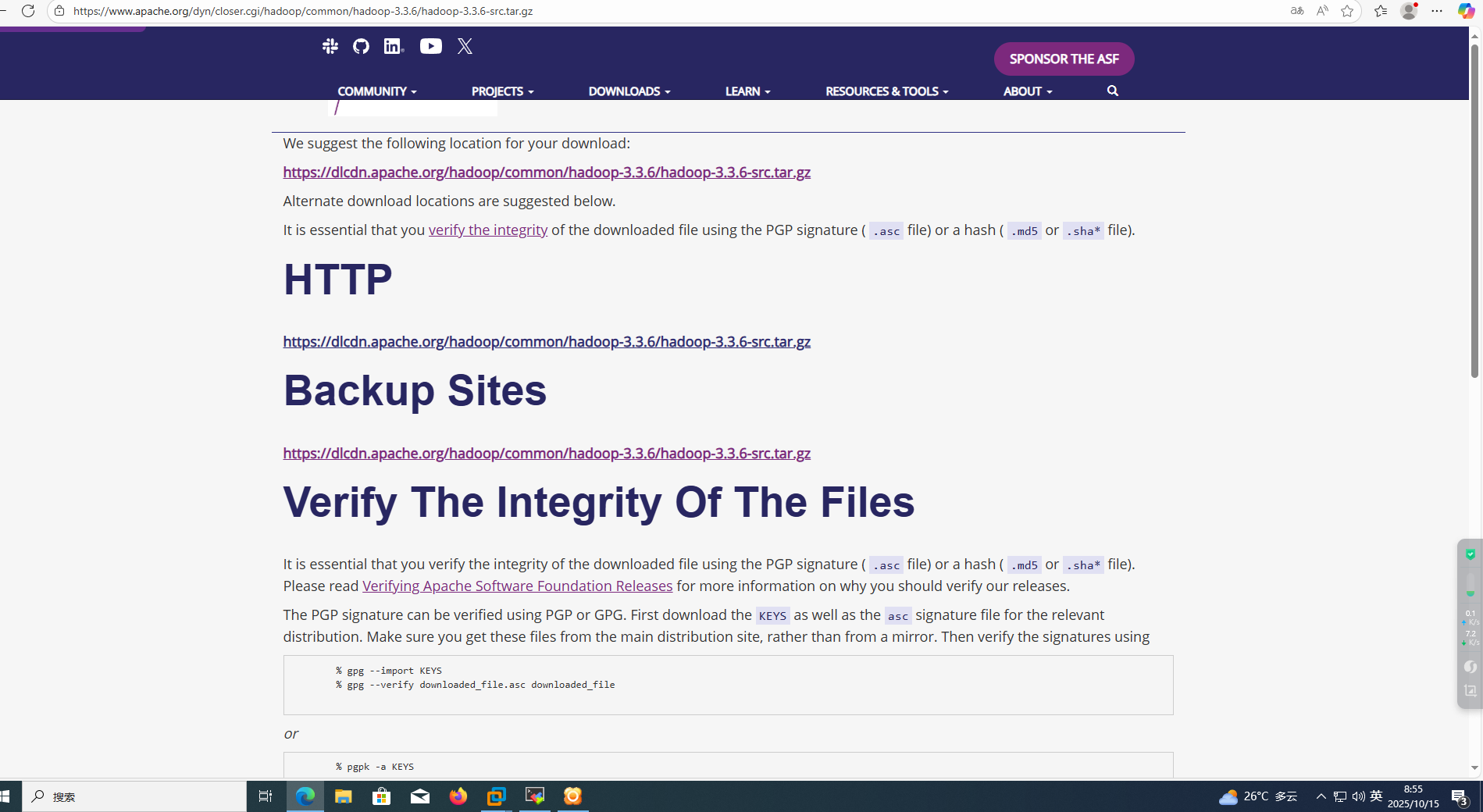The width and height of the screenshot is (1483, 812).
Task: Open the clock showing 8:55
Action: tap(1413, 796)
